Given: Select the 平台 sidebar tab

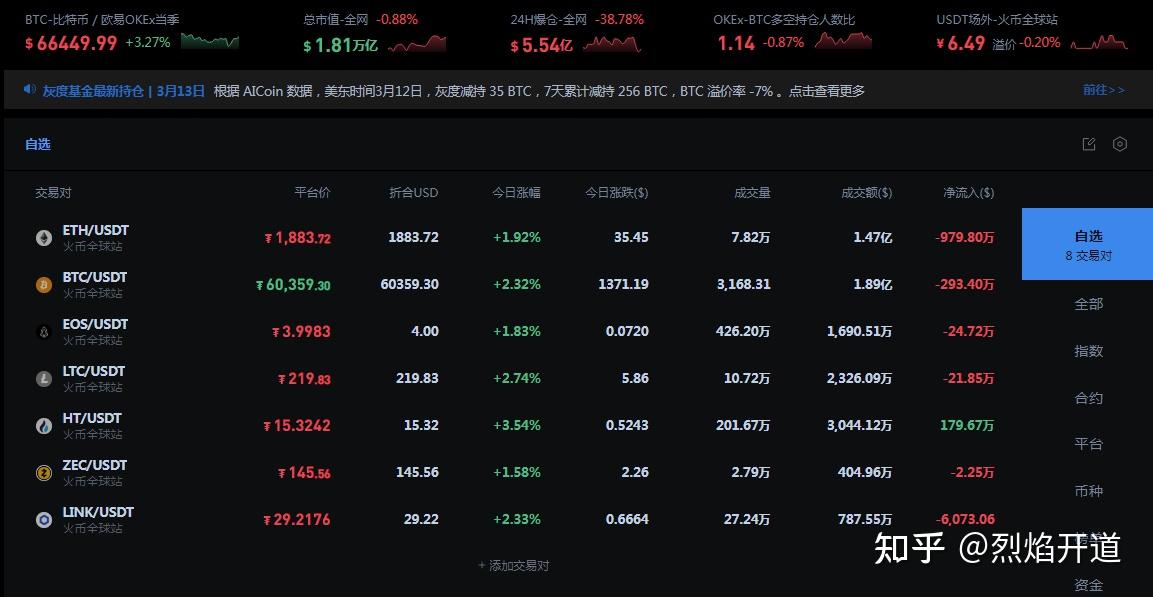Looking at the screenshot, I should pos(1088,444).
